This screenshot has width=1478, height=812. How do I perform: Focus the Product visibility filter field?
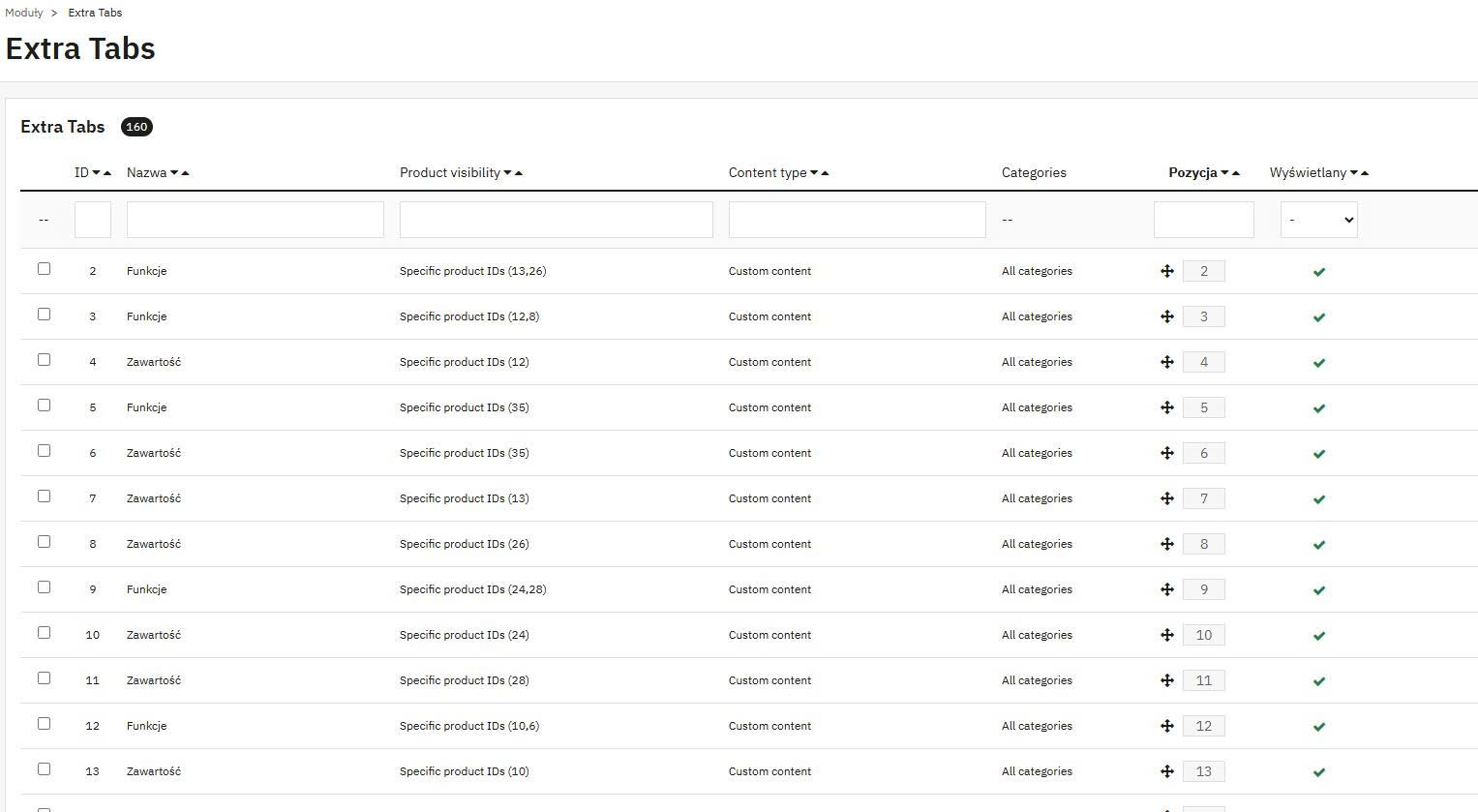[x=557, y=220]
